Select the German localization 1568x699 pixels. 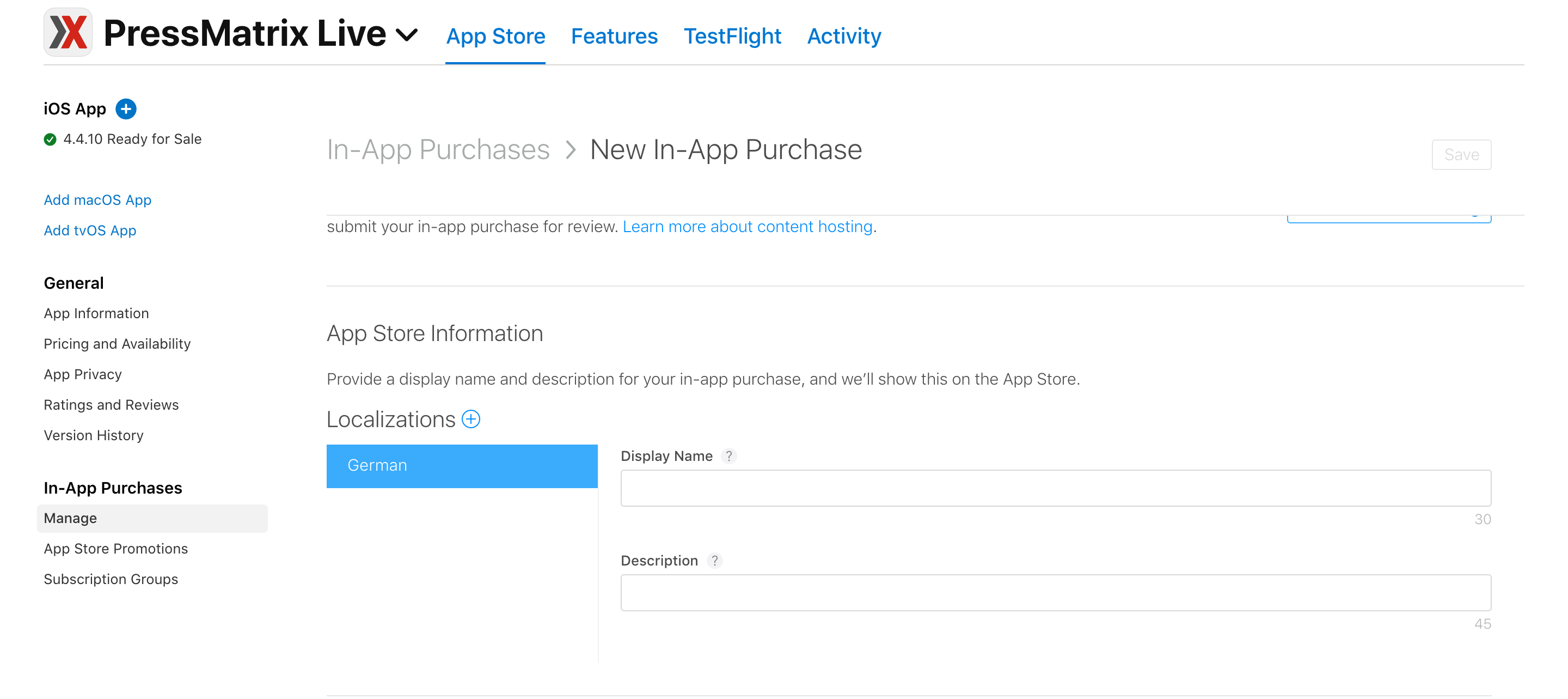click(462, 466)
